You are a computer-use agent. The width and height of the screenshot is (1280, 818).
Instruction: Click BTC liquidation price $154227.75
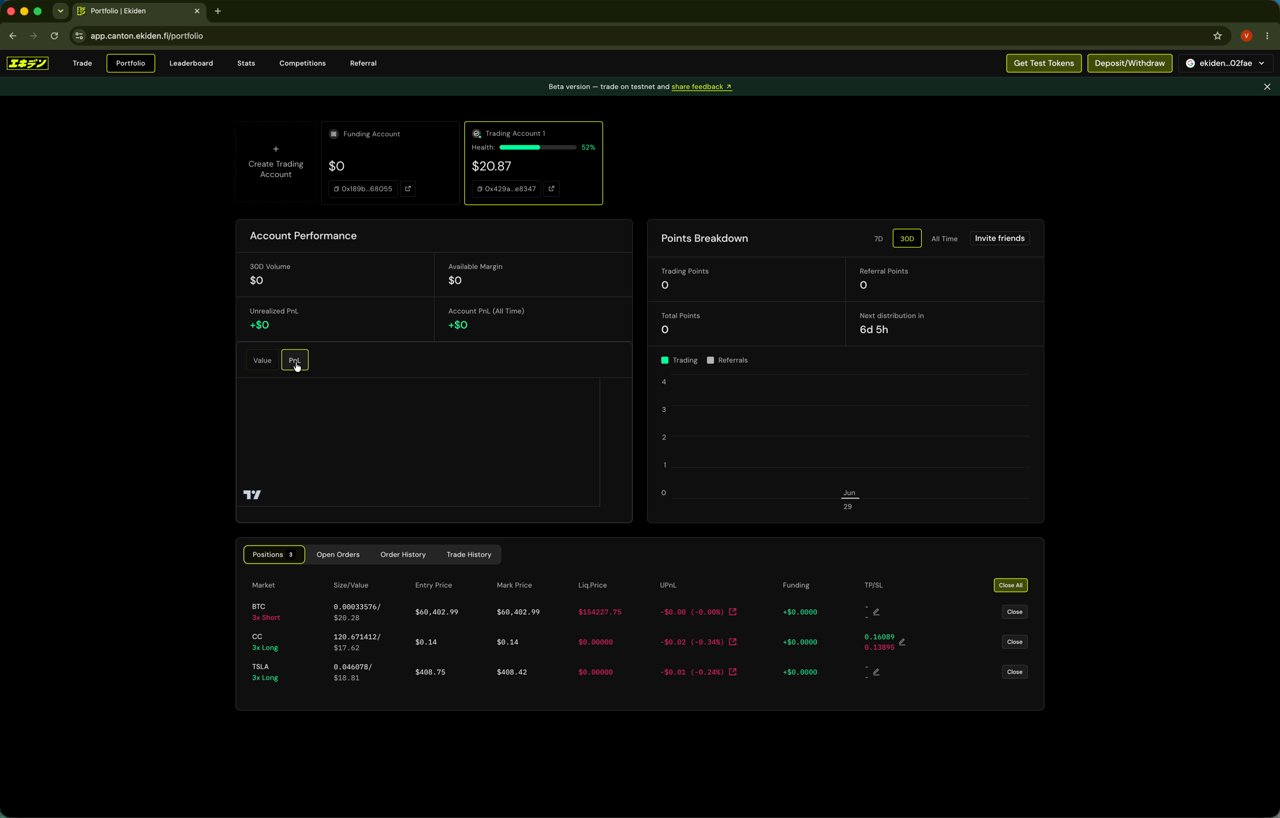pyautogui.click(x=600, y=612)
